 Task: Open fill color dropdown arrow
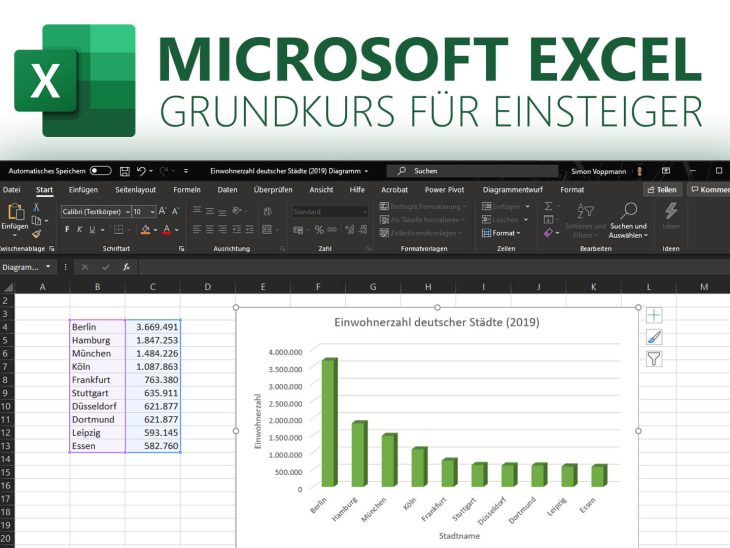click(155, 230)
